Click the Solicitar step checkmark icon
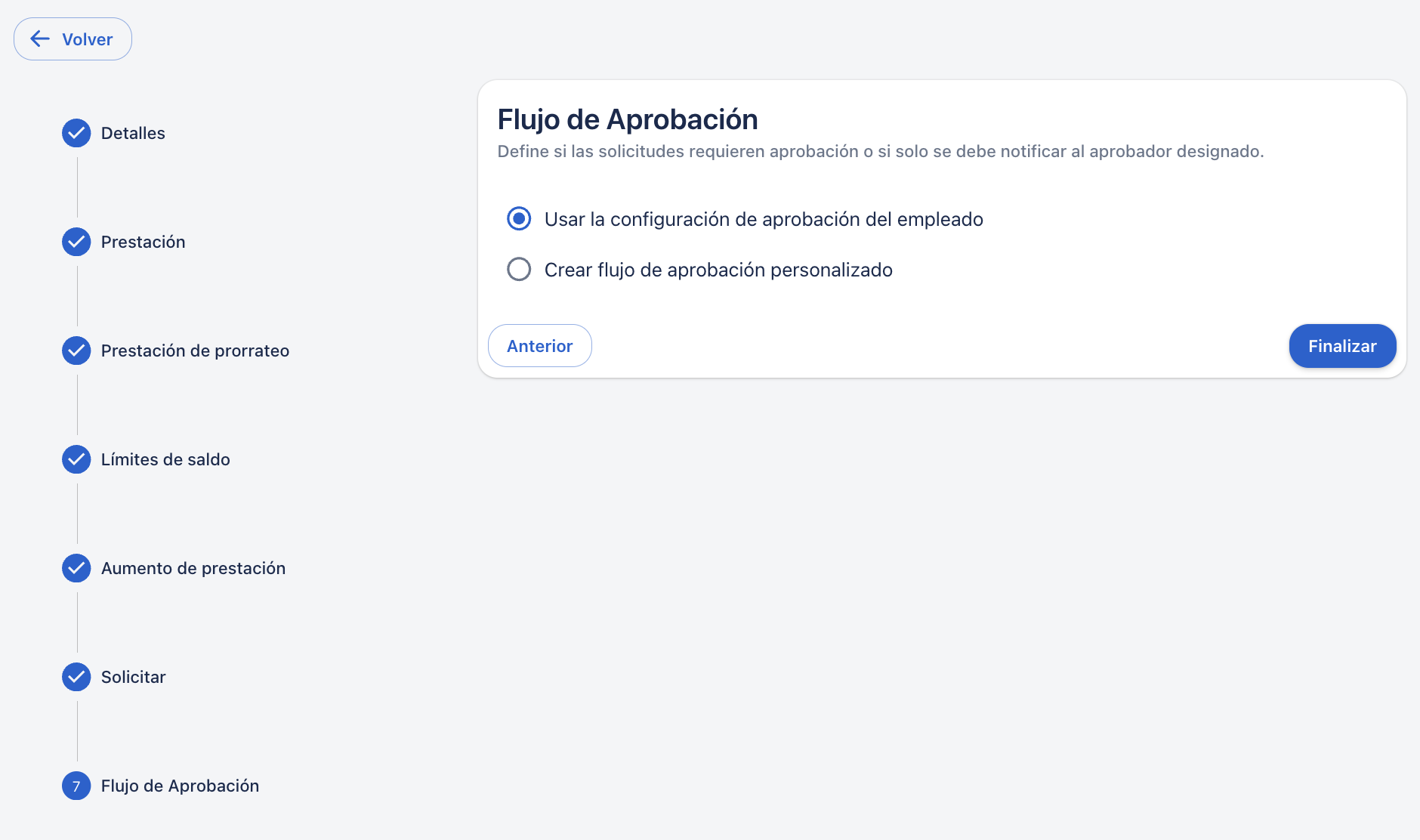Screen dimensions: 1420x840 point(76,677)
